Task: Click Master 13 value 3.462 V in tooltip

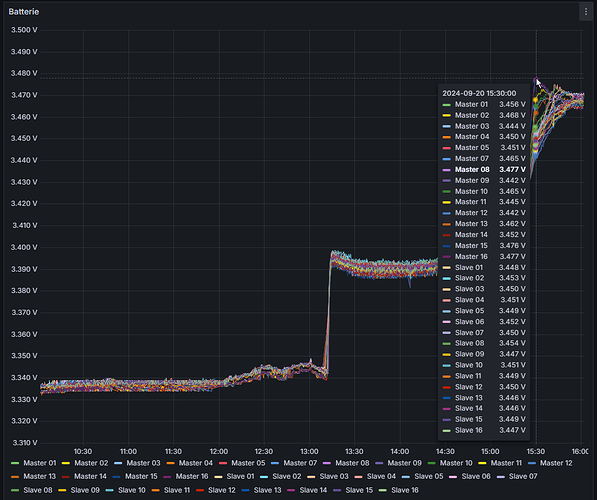Action: 512,224
